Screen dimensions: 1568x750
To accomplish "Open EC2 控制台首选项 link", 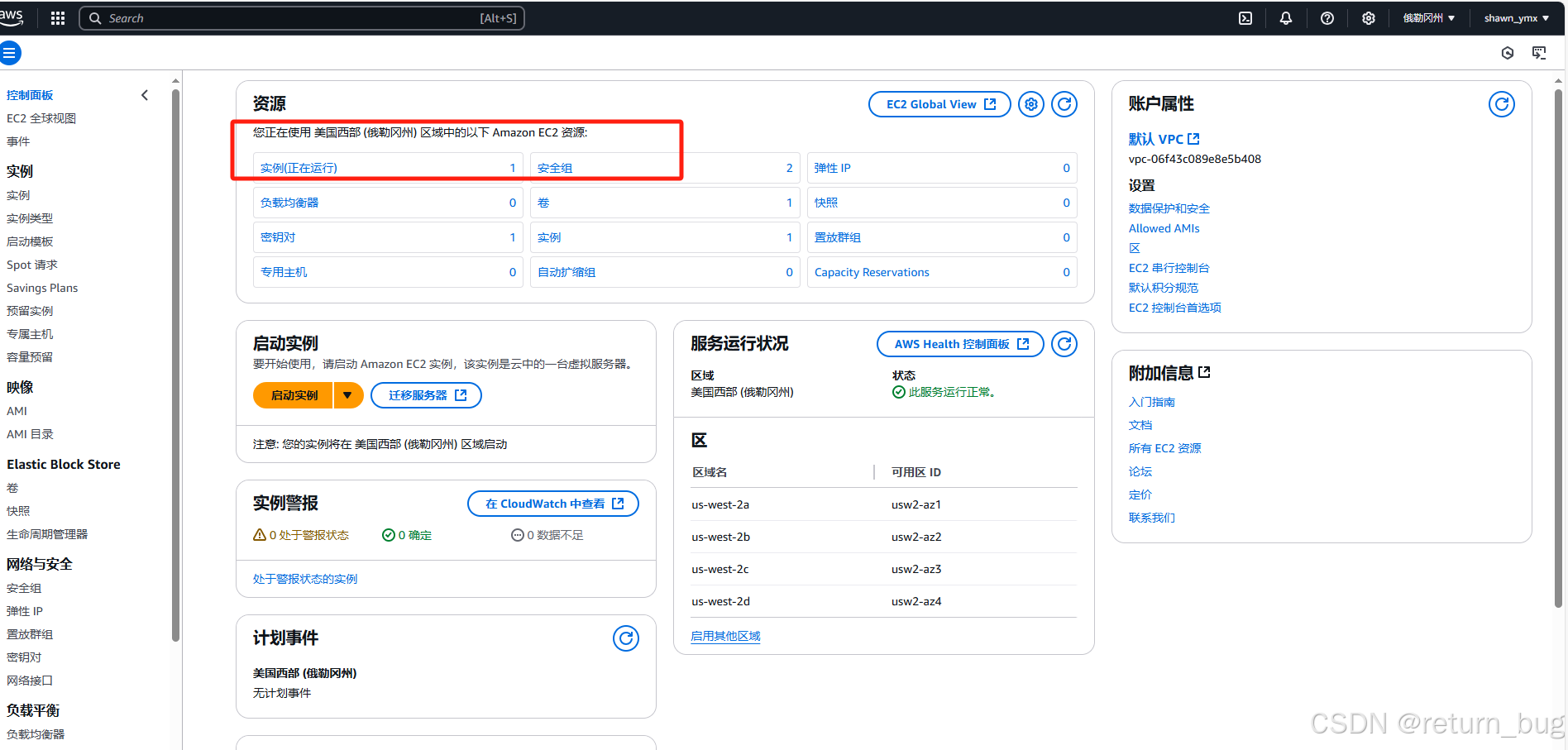I will tap(1175, 308).
